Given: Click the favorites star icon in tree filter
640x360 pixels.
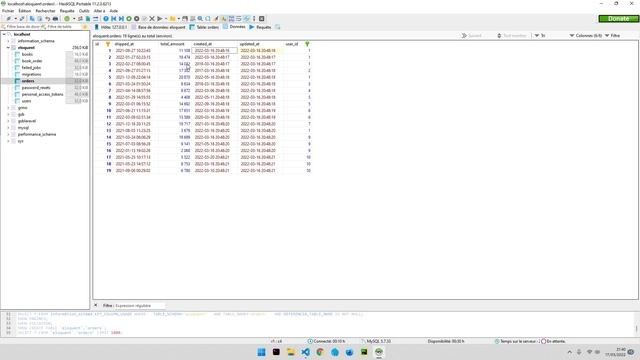Looking at the screenshot, I should (x=85, y=27).
